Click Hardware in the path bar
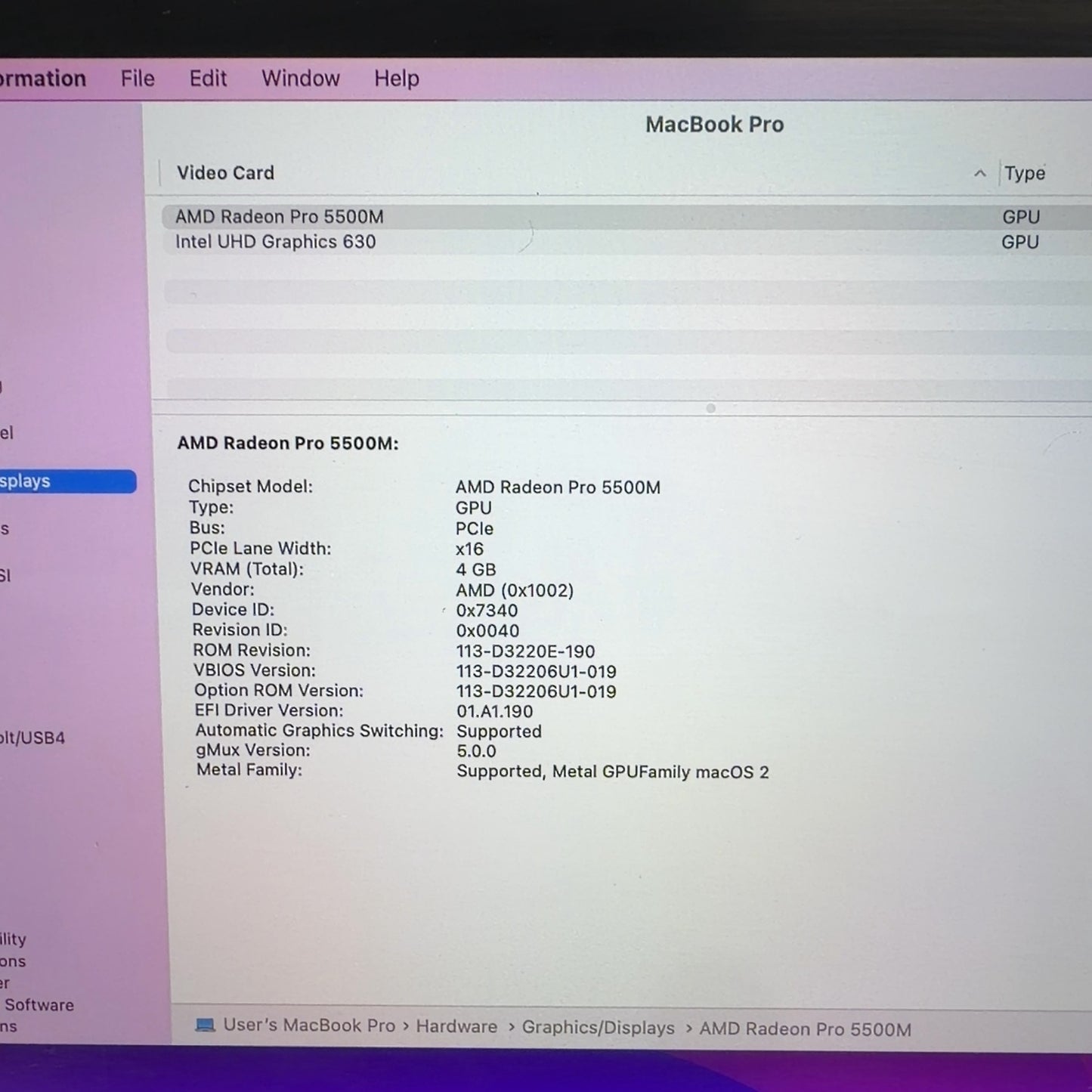 point(456,1026)
